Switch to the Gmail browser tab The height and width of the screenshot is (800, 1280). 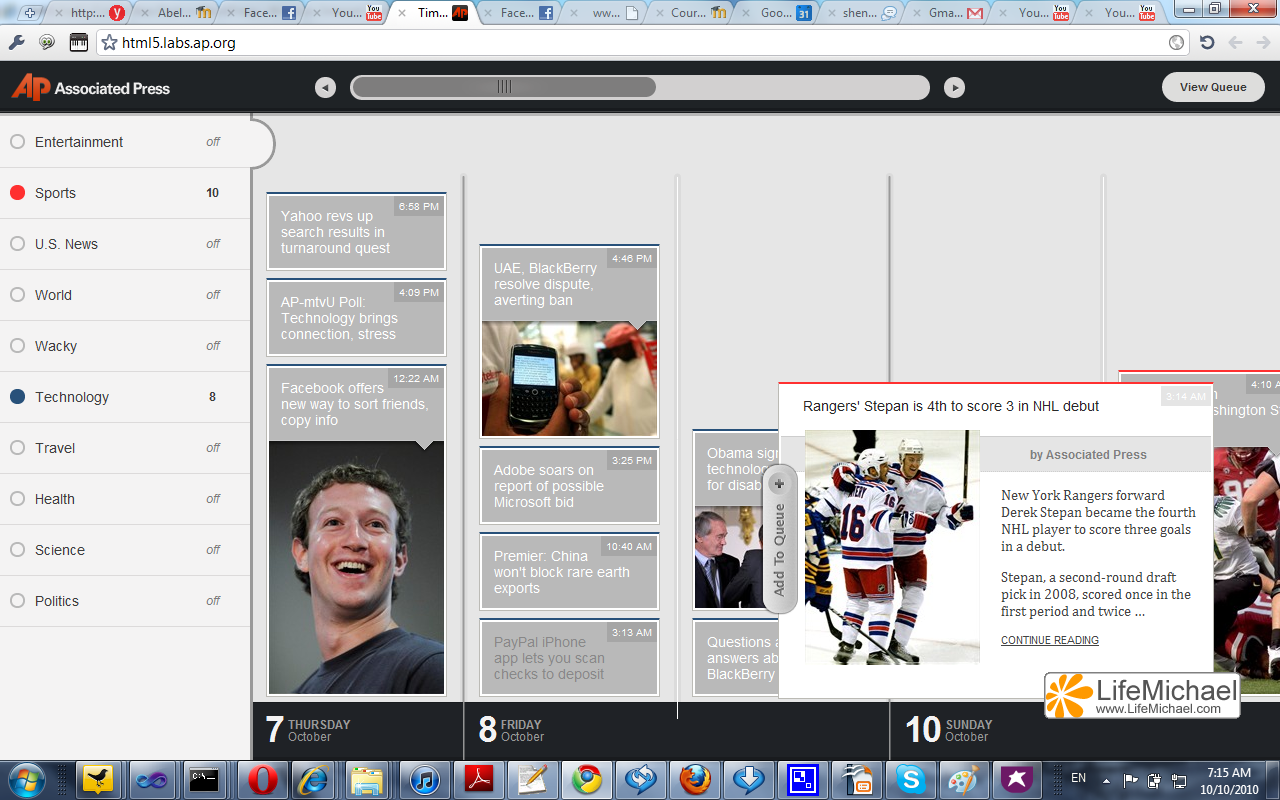(x=948, y=13)
